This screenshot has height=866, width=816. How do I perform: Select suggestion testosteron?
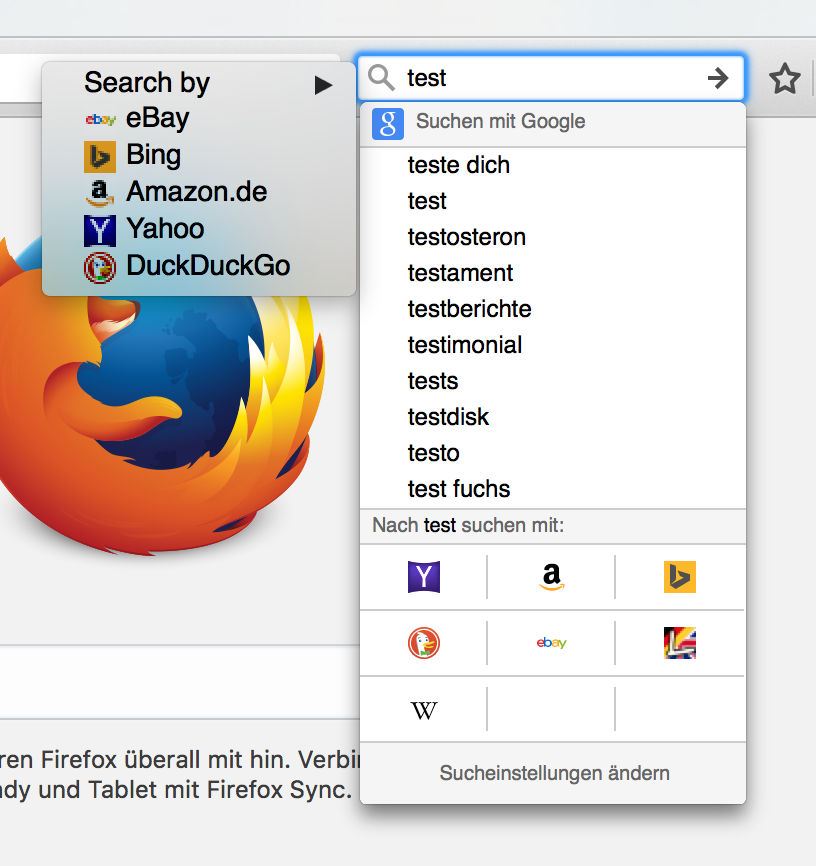coord(552,237)
